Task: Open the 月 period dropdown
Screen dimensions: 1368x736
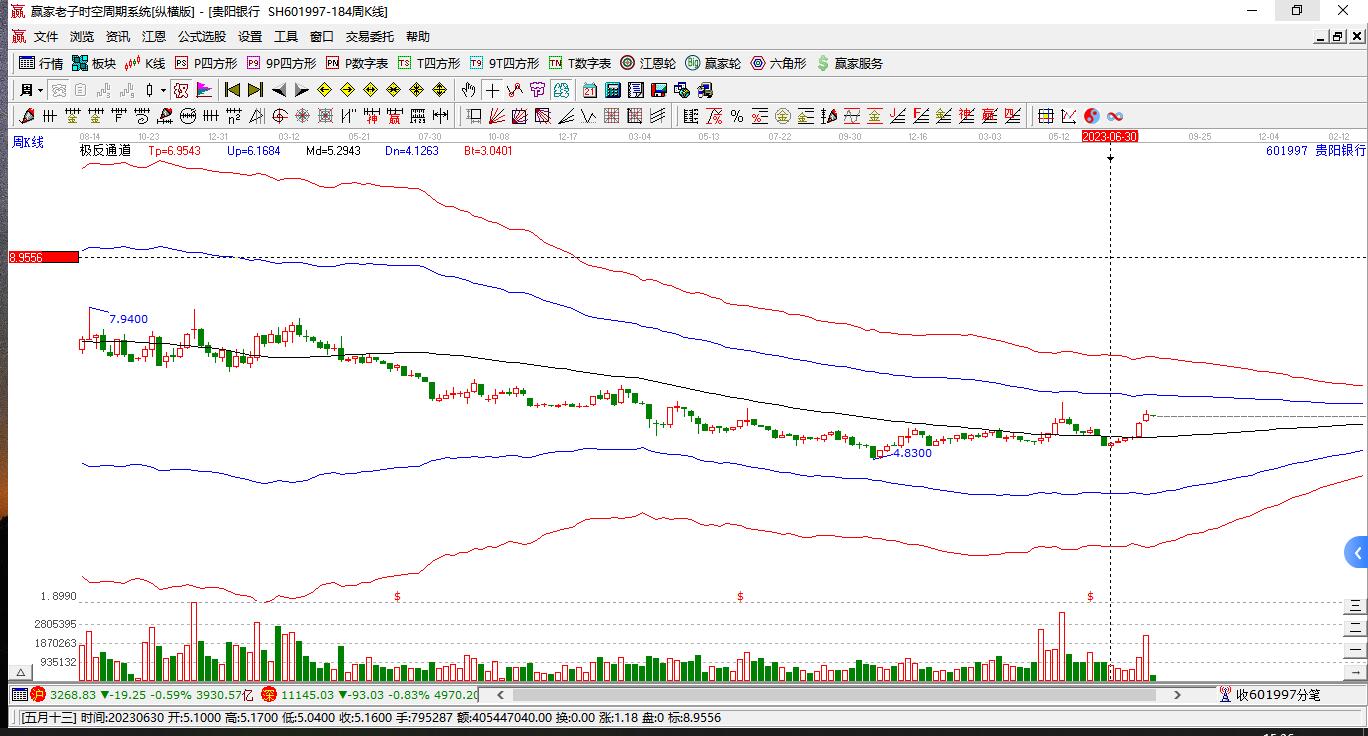Action: (31, 90)
